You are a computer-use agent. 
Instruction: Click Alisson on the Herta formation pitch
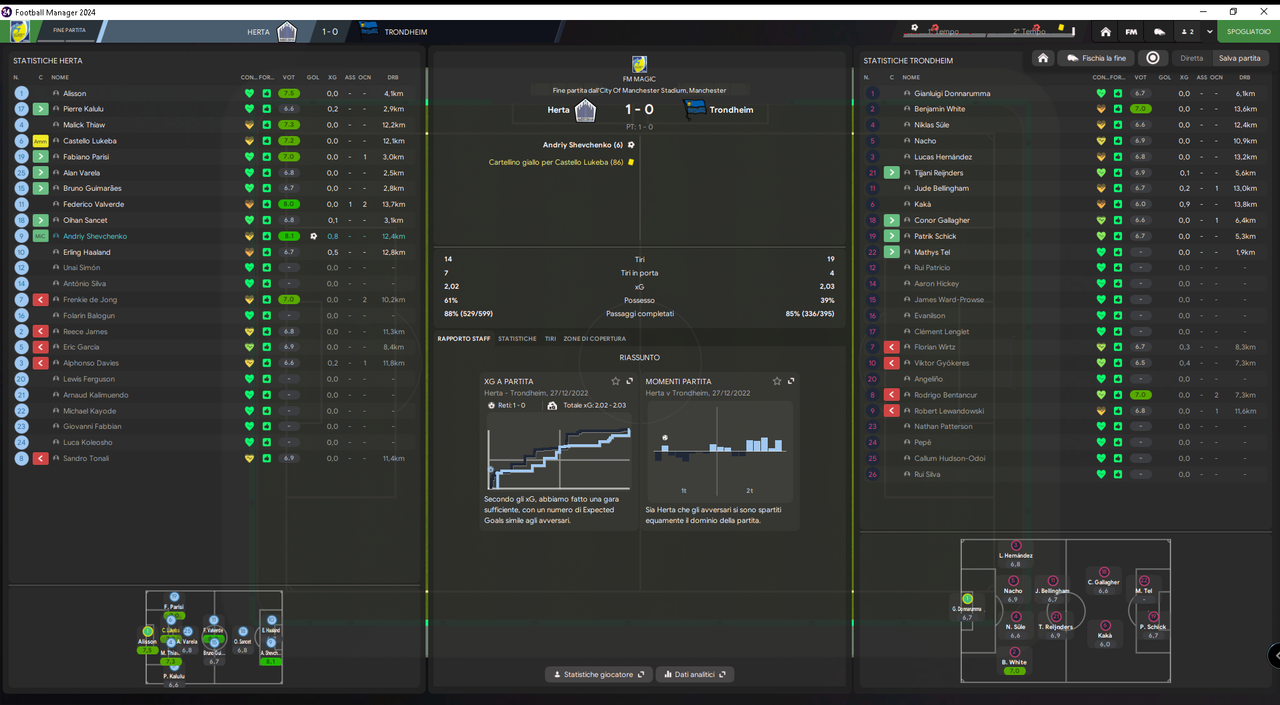(148, 640)
